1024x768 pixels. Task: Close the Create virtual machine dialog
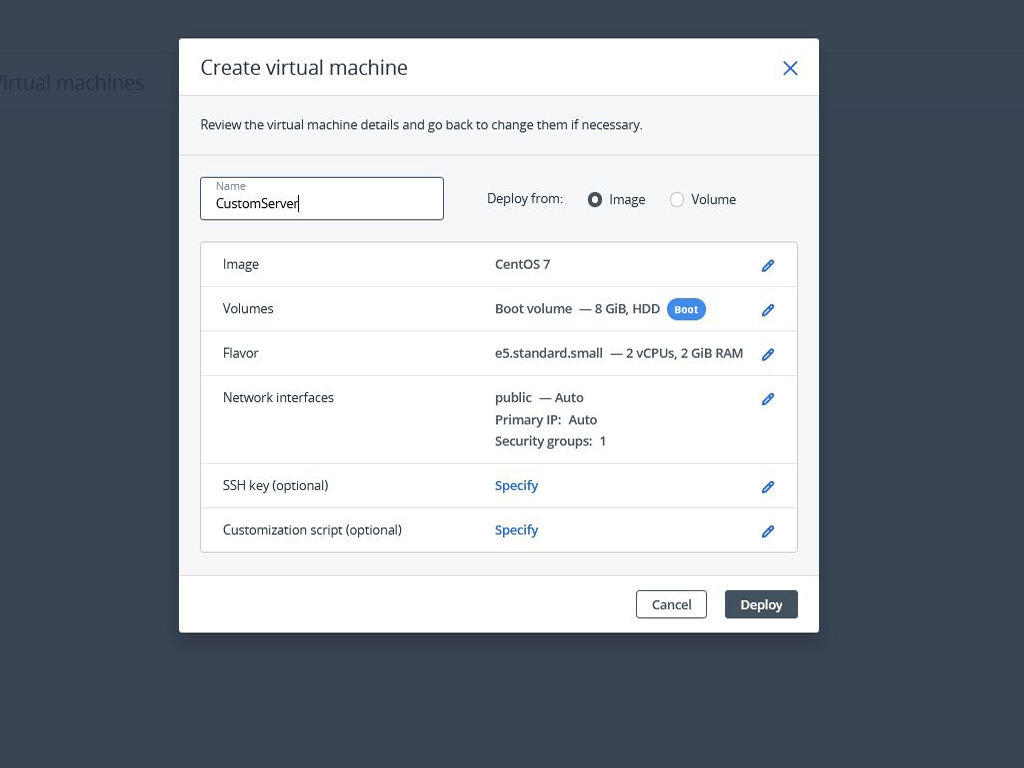[x=790, y=68]
